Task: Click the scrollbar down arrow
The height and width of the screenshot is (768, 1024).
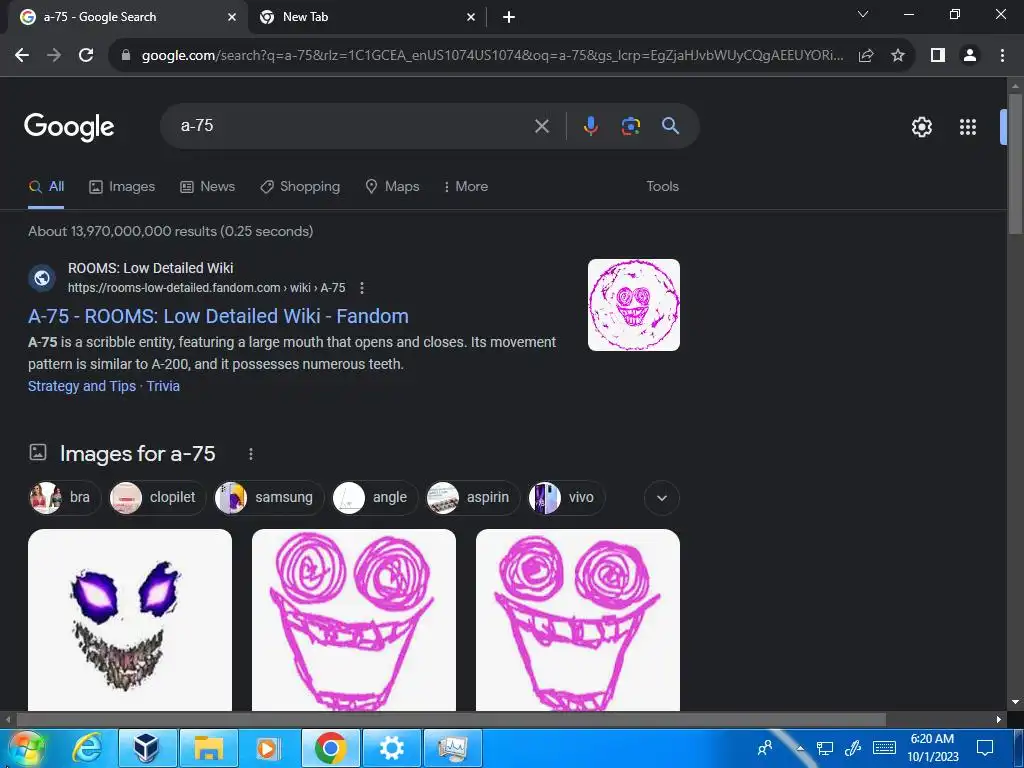Action: (x=1015, y=702)
